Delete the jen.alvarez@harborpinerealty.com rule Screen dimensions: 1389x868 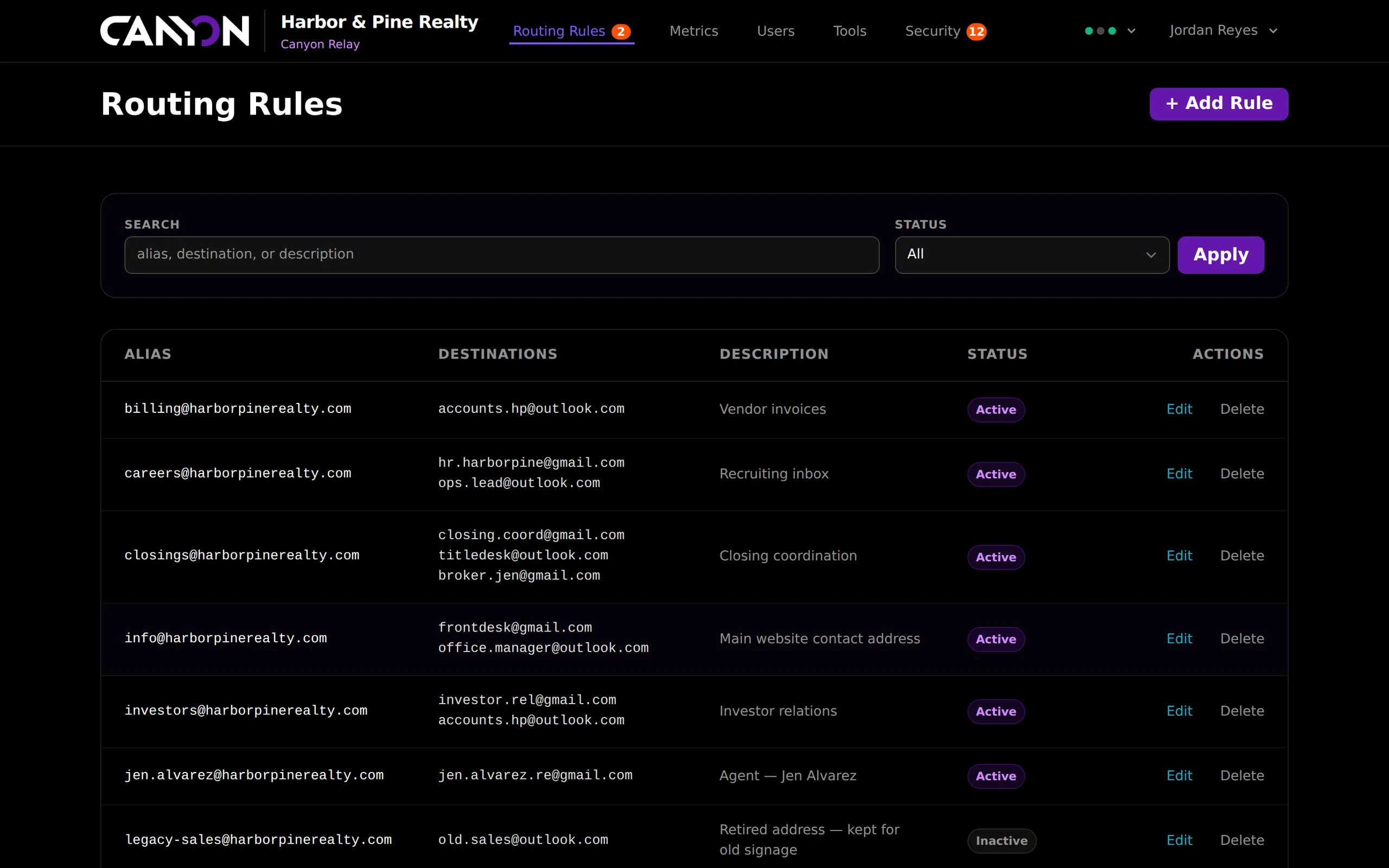1242,776
